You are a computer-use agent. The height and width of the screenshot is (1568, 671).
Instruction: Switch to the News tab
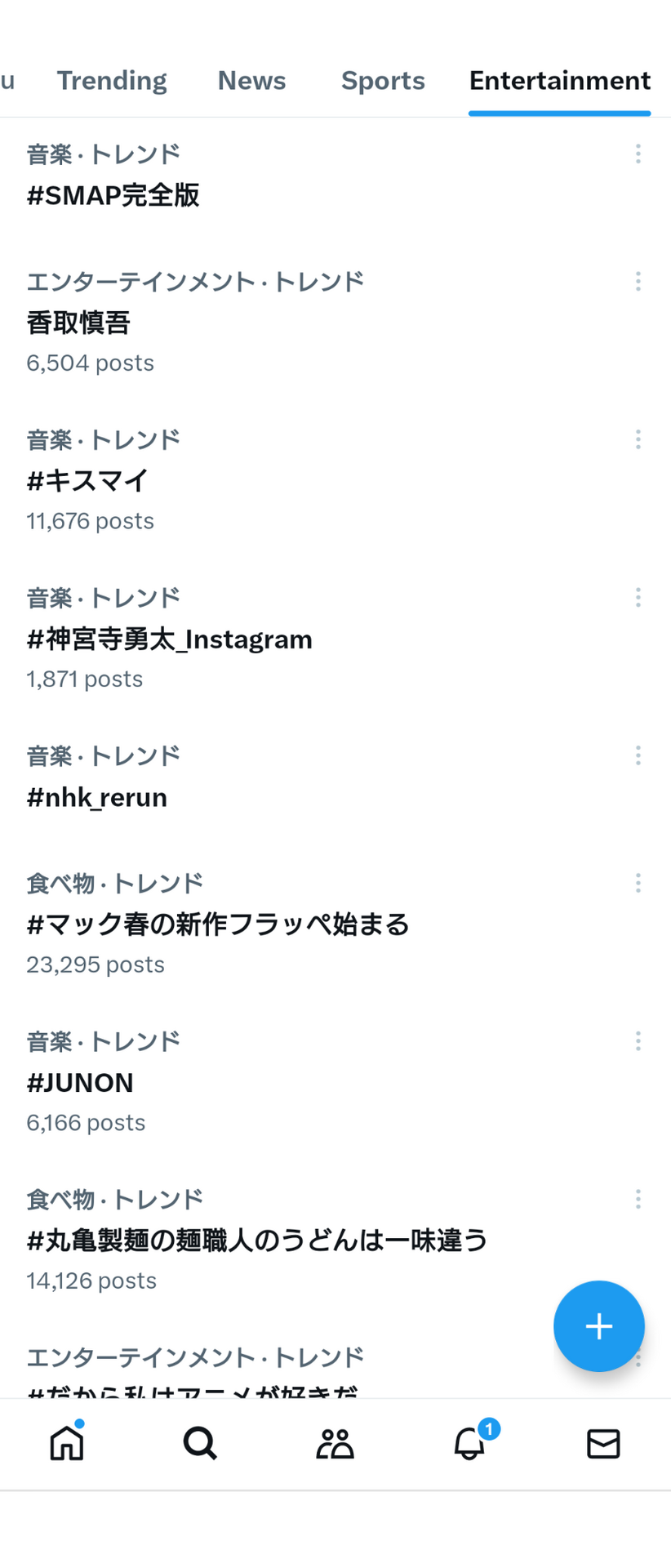pos(251,80)
